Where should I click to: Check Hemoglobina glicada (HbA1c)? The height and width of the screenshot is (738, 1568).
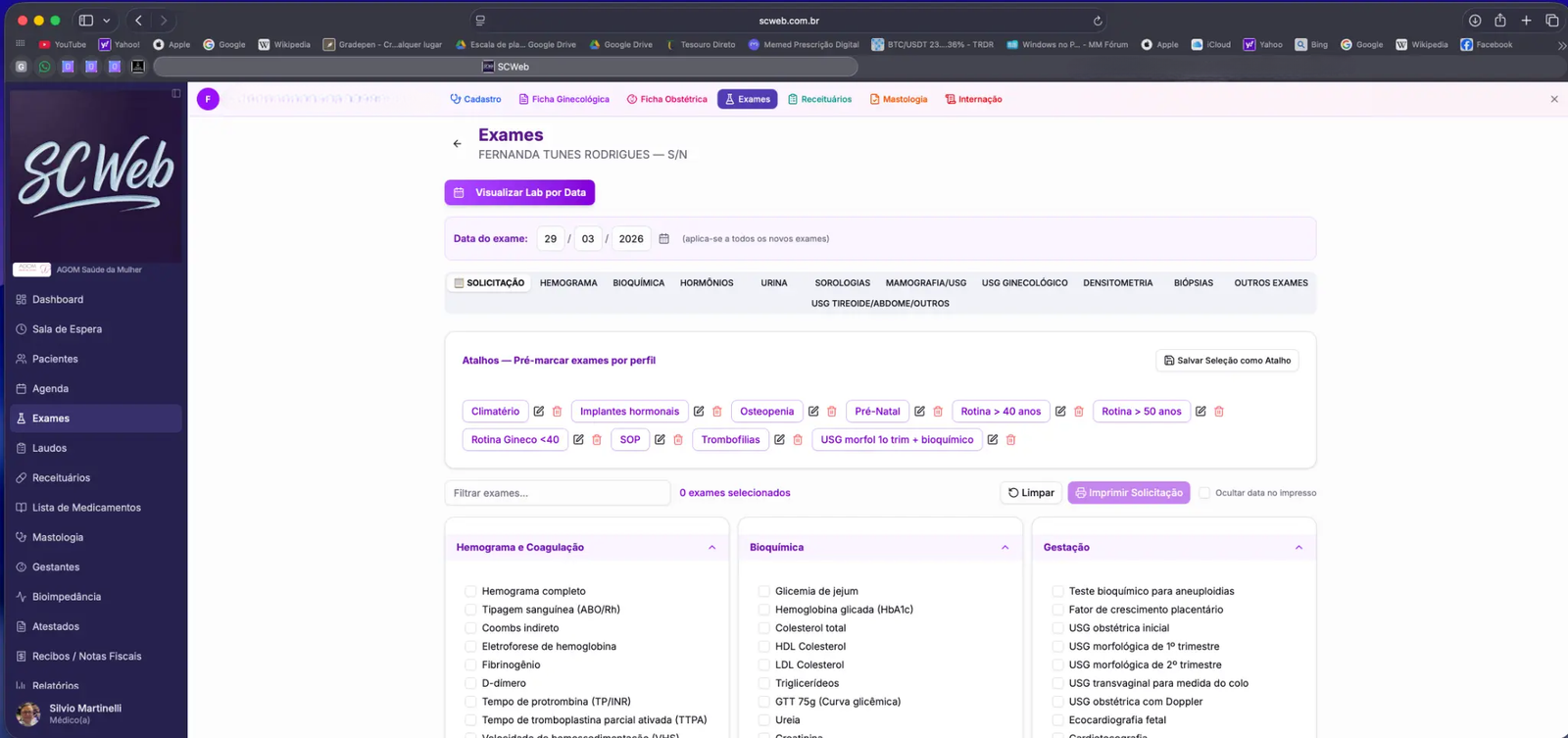763,610
